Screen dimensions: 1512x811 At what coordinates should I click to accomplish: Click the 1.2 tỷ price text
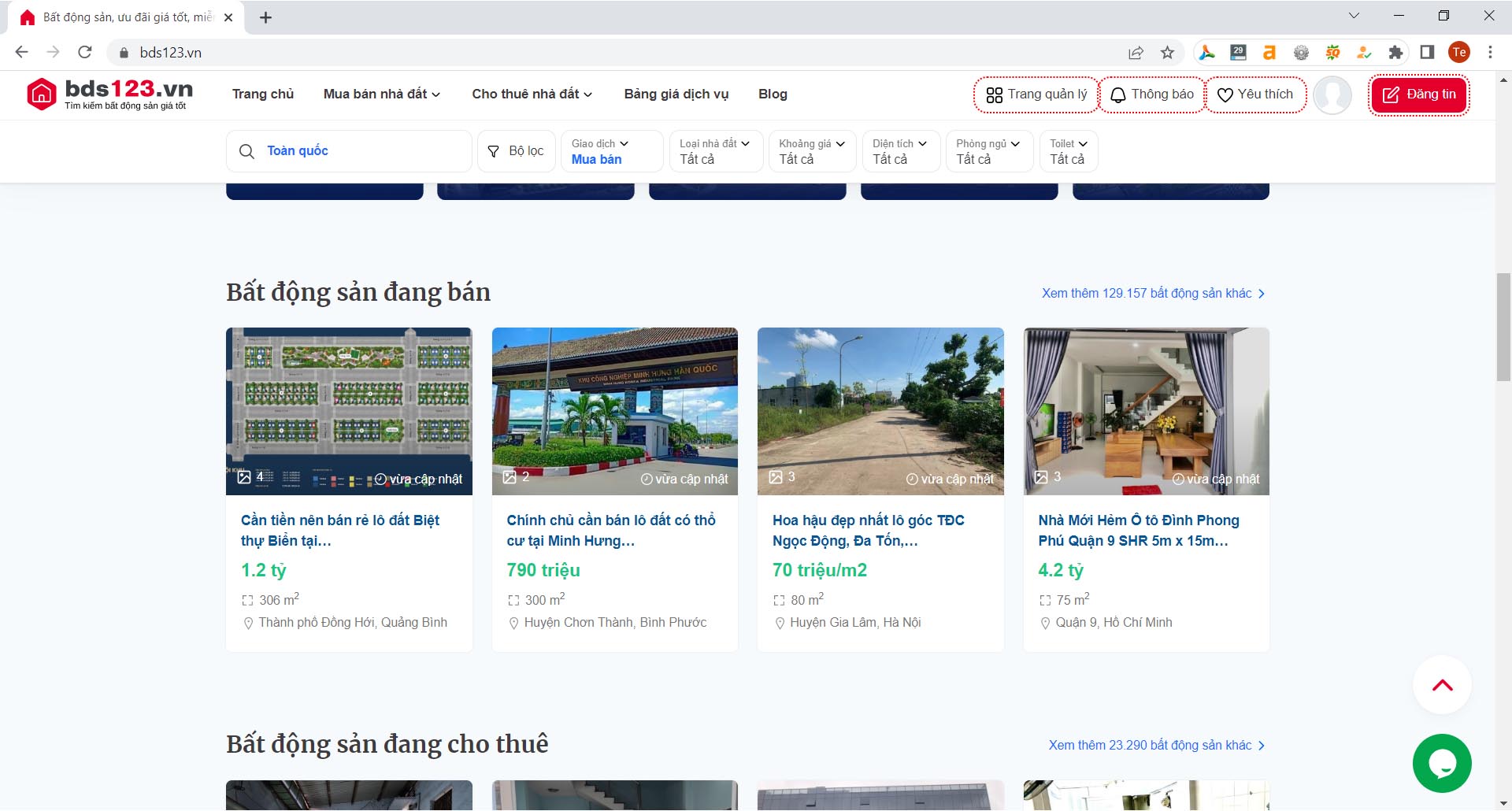click(x=264, y=571)
